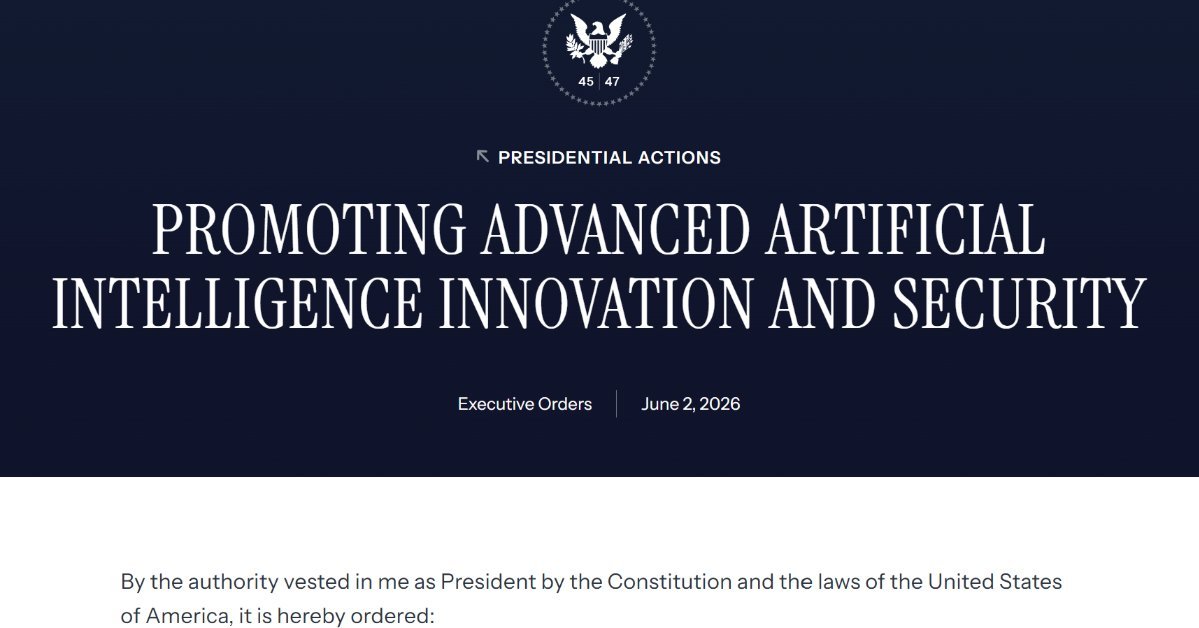The height and width of the screenshot is (628, 1199).
Task: Click the word PROMOTING in the headline
Action: [x=309, y=230]
